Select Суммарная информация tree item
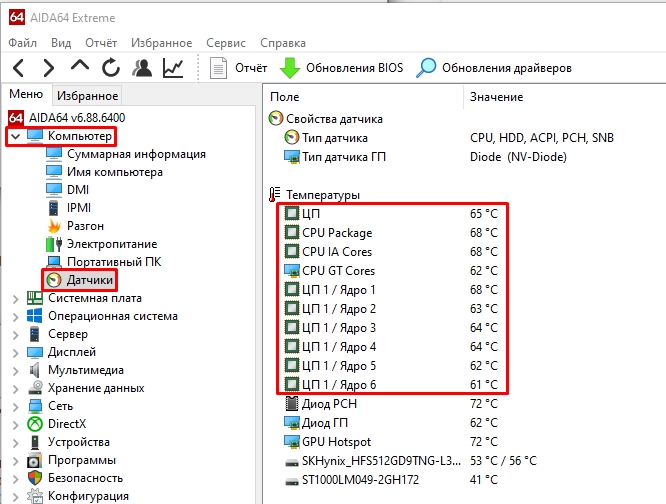Image resolution: width=666 pixels, height=504 pixels. (x=136, y=154)
